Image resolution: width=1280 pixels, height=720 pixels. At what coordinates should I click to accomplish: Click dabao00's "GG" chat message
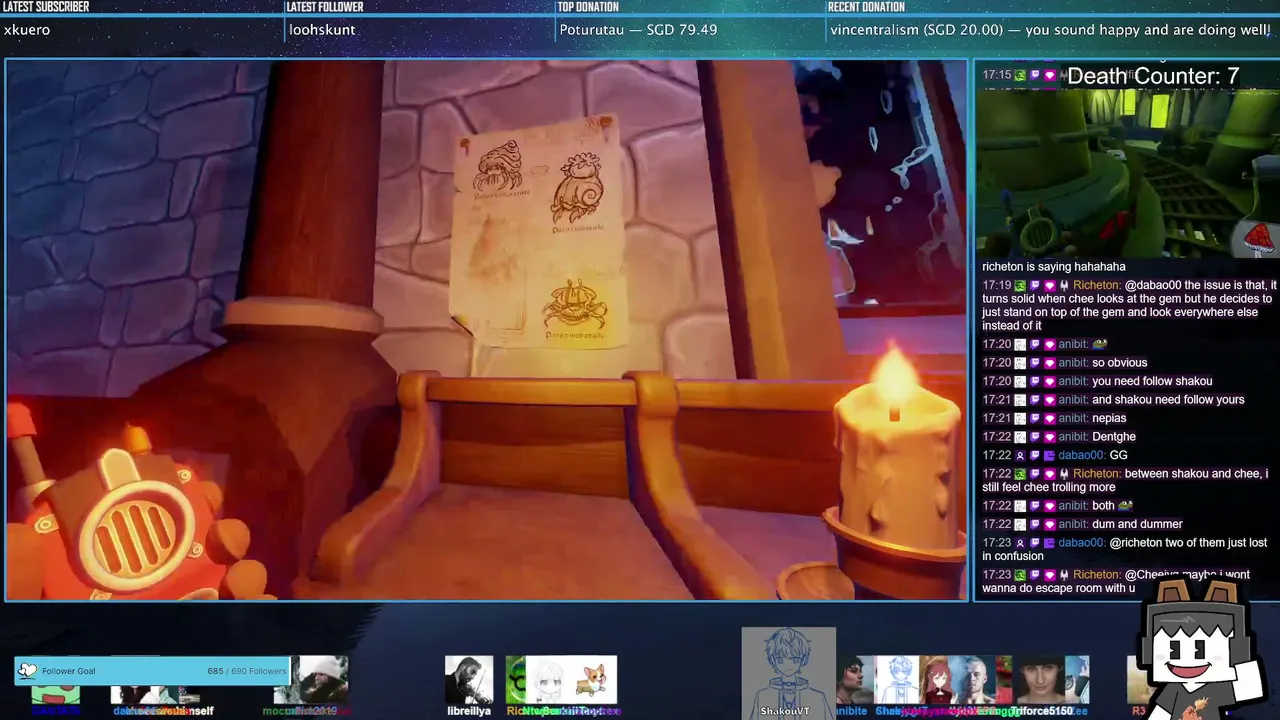[x=1121, y=455]
